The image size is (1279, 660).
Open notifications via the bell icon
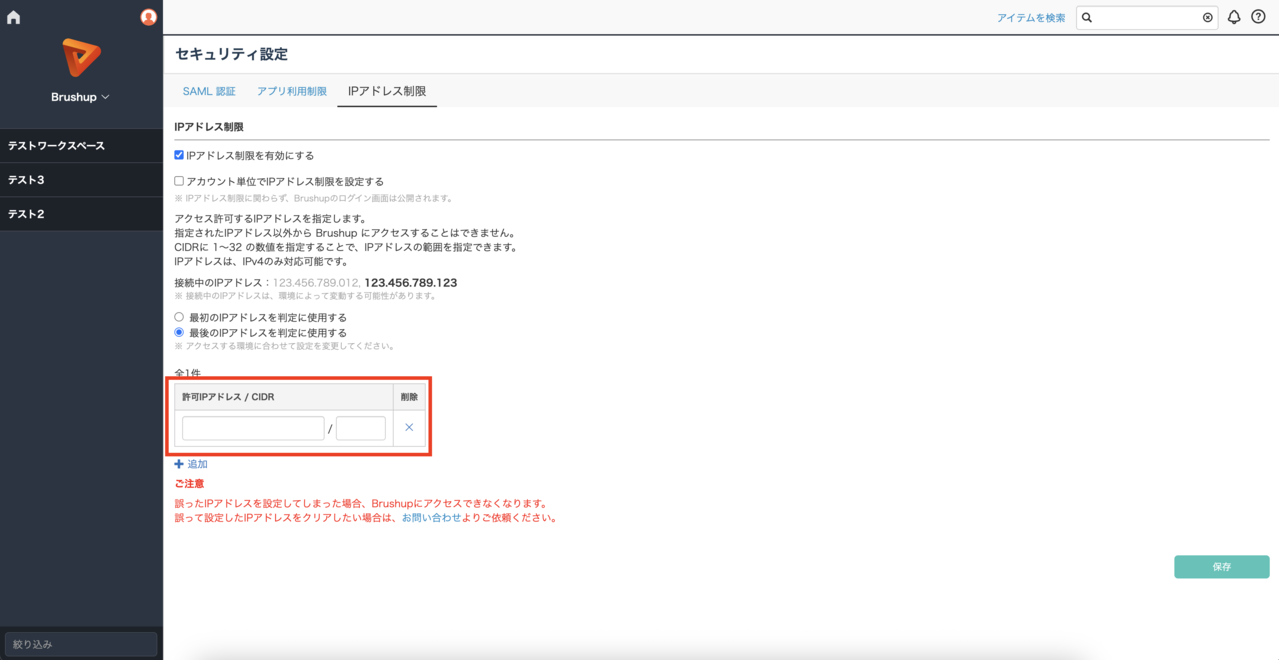click(x=1233, y=17)
